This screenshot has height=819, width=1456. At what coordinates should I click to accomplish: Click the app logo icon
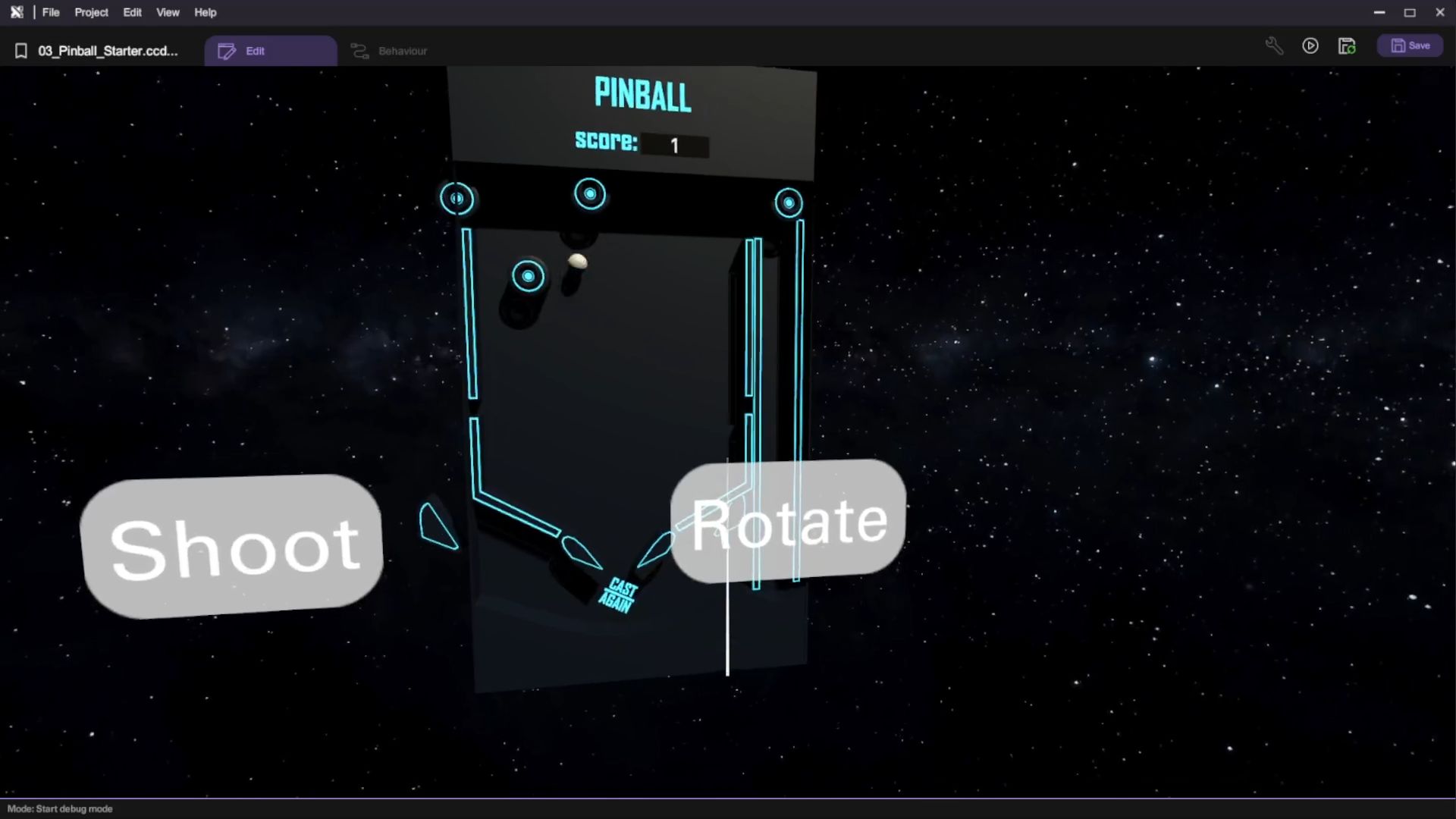(17, 12)
